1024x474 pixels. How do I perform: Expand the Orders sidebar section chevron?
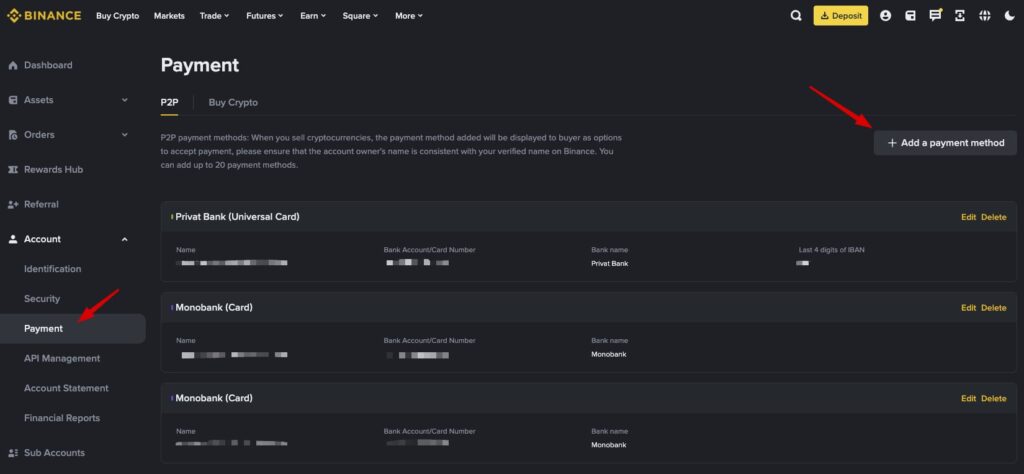125,134
